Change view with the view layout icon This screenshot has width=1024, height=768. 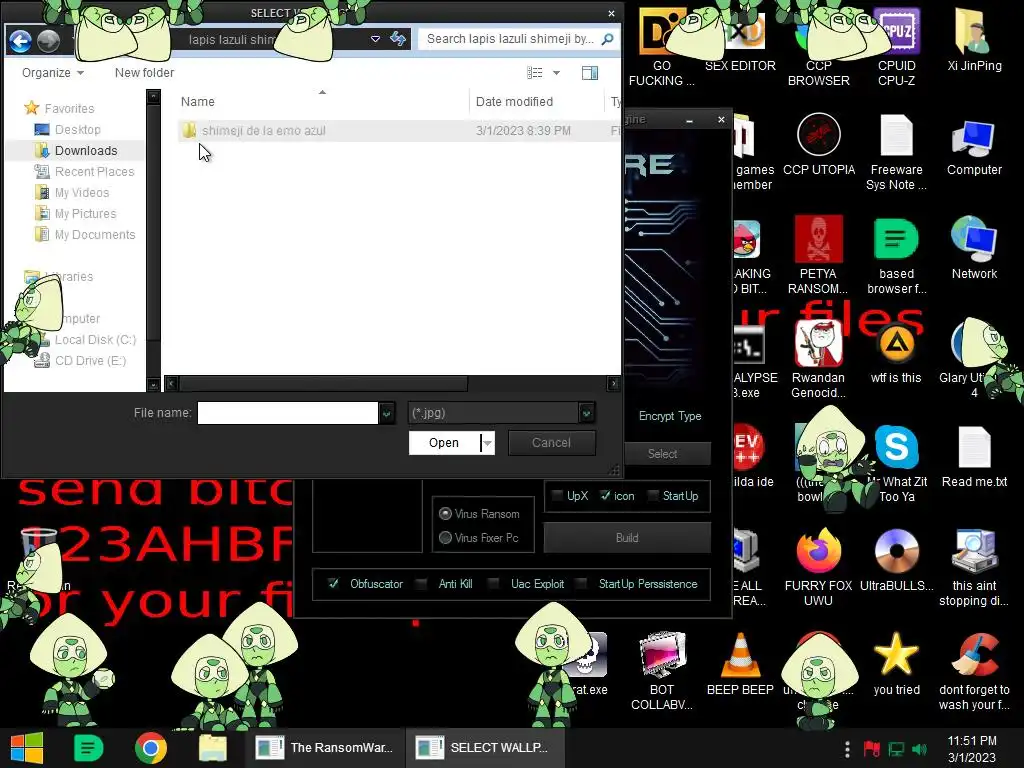[535, 72]
